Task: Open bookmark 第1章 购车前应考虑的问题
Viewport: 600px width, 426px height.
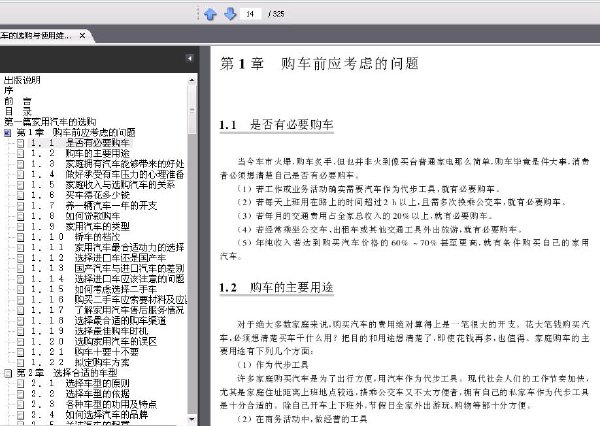Action: 76,133
